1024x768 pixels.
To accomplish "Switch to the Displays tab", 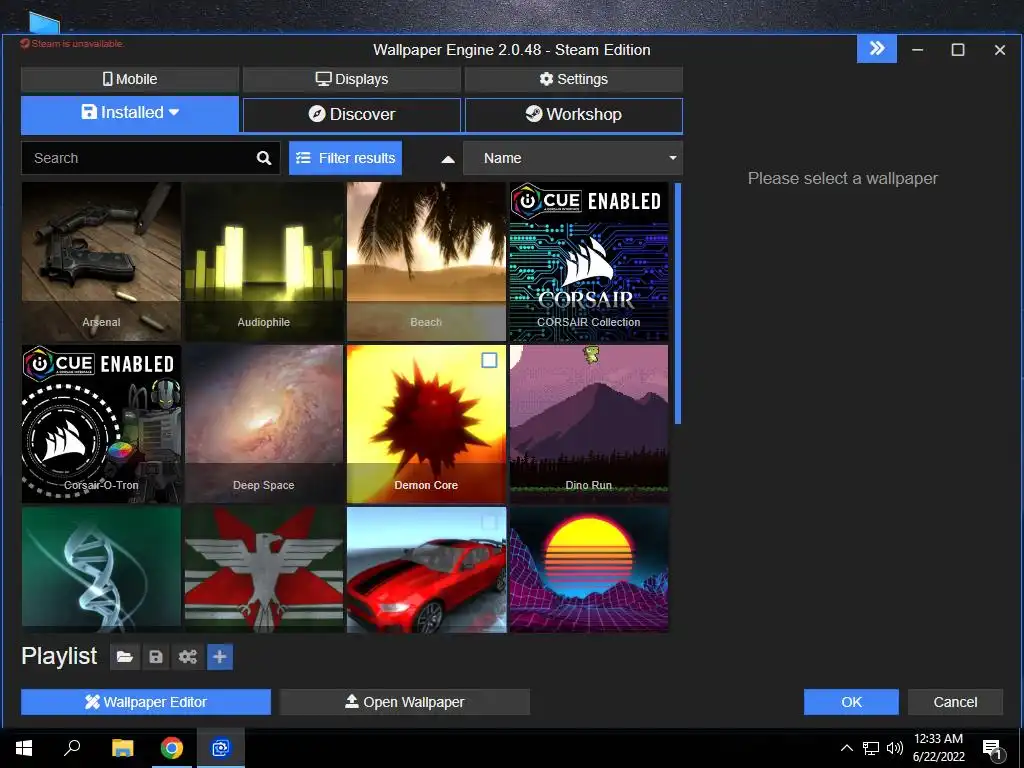I will coord(352,79).
